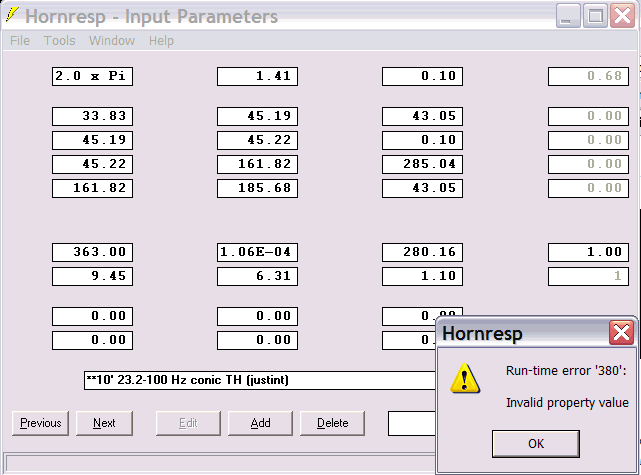Click the 185.68 value field

click(x=258, y=188)
